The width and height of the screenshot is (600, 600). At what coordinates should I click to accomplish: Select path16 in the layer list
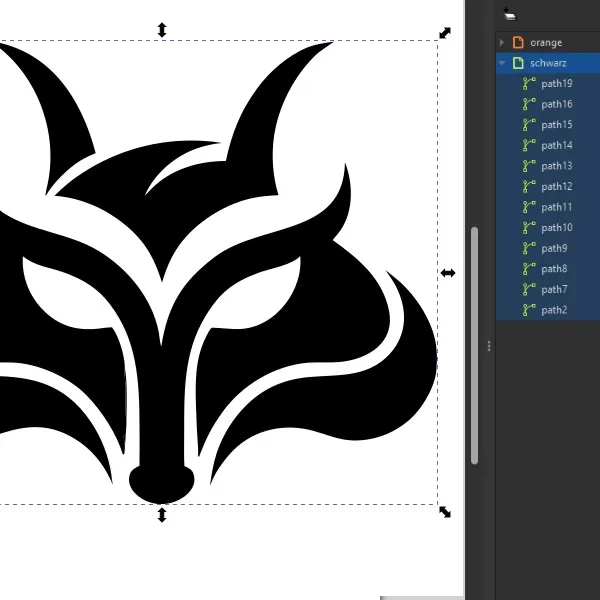coord(557,104)
